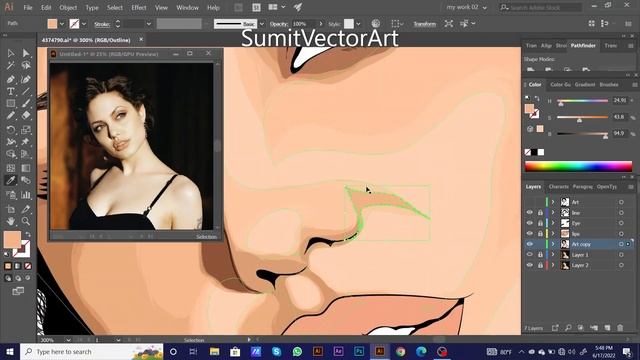This screenshot has height=360, width=640.
Task: Click the Recolor Artwork icon in control bar
Action: point(376,24)
